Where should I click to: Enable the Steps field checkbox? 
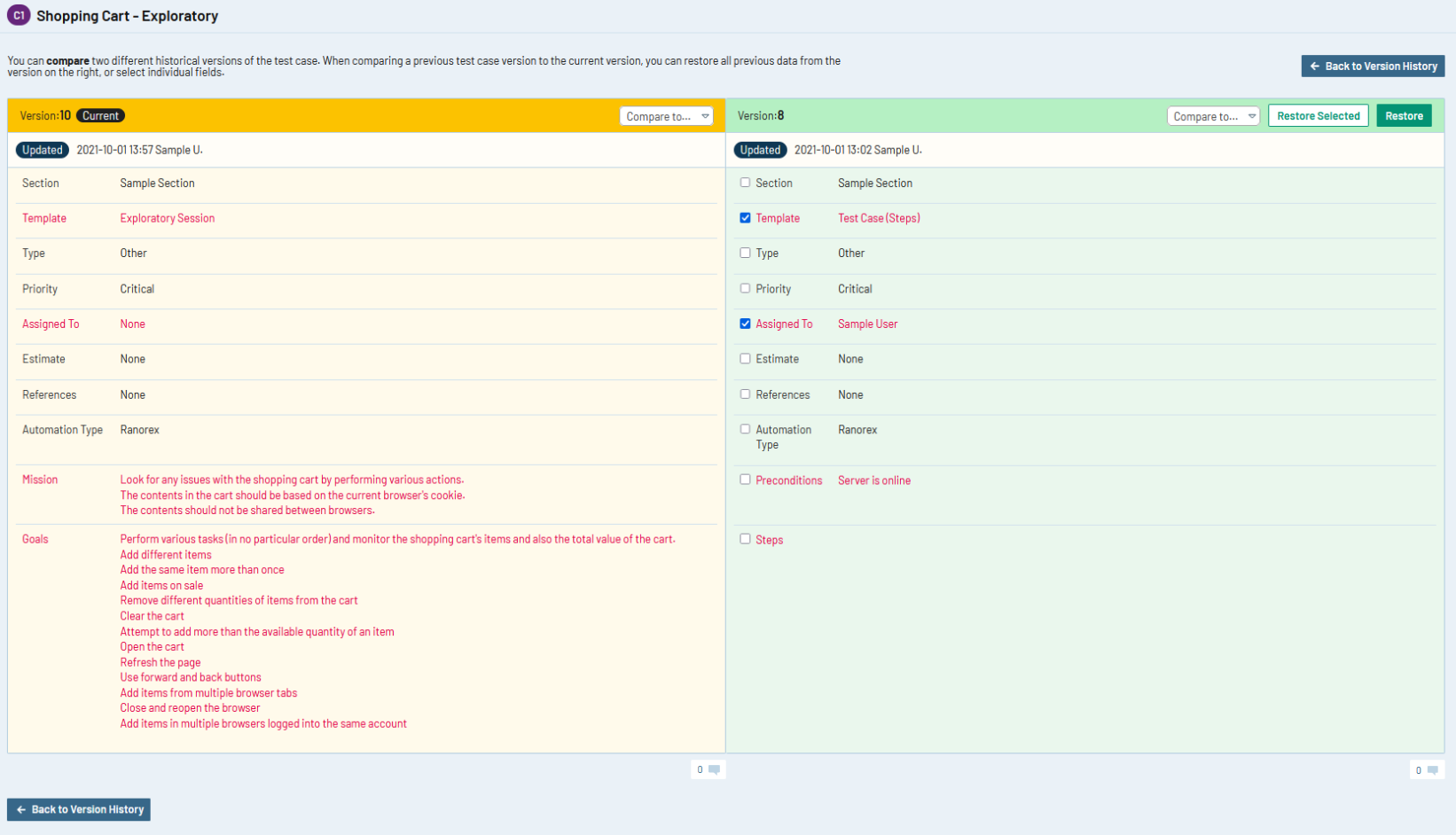tap(745, 539)
